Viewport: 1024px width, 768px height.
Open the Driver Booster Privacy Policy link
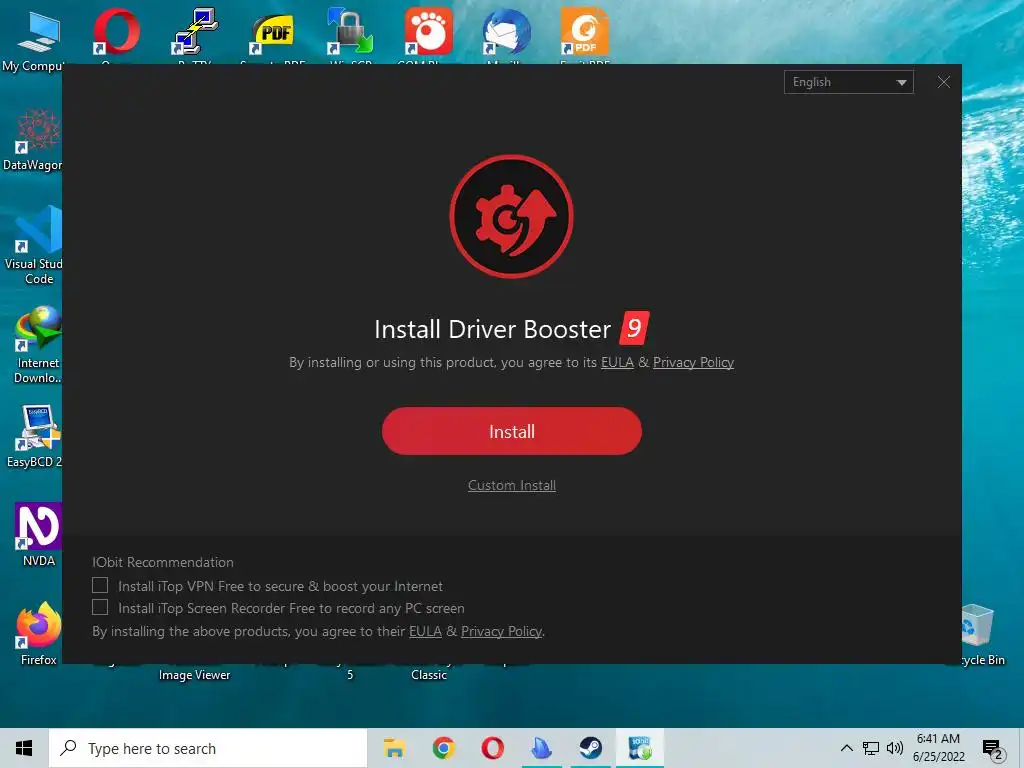tap(693, 362)
